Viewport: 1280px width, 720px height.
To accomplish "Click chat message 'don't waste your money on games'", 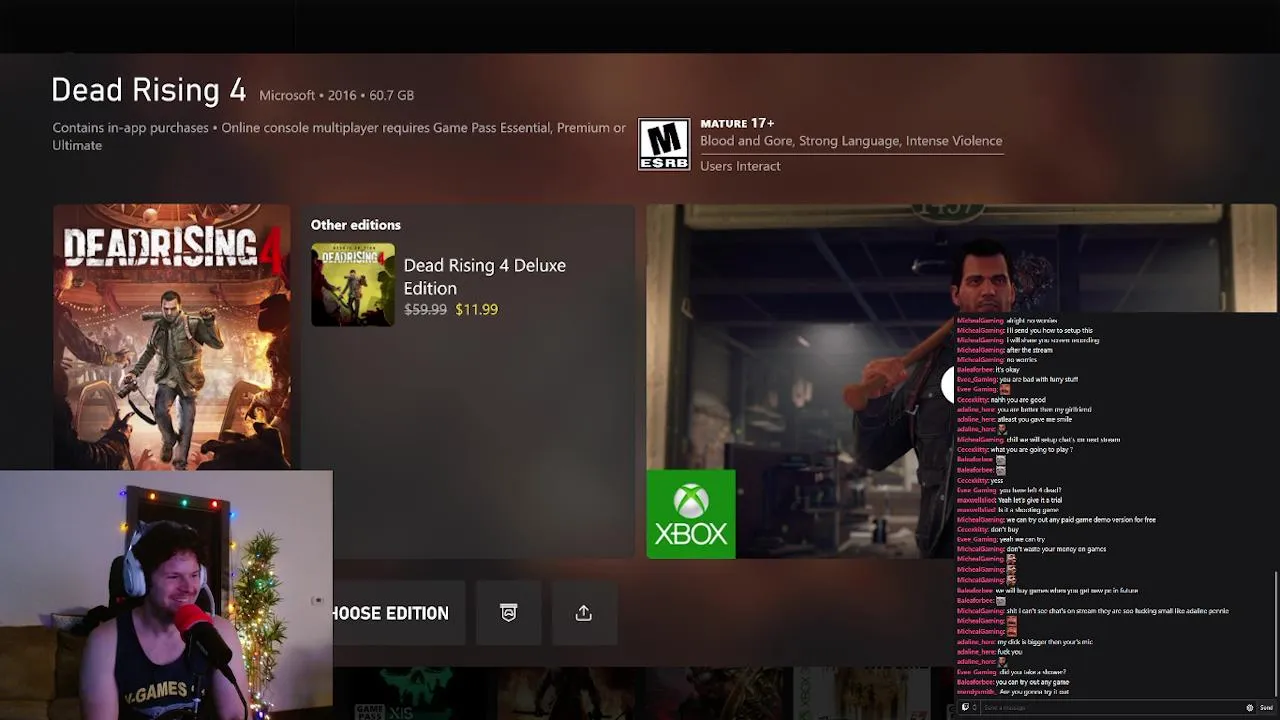I will point(1056,549).
